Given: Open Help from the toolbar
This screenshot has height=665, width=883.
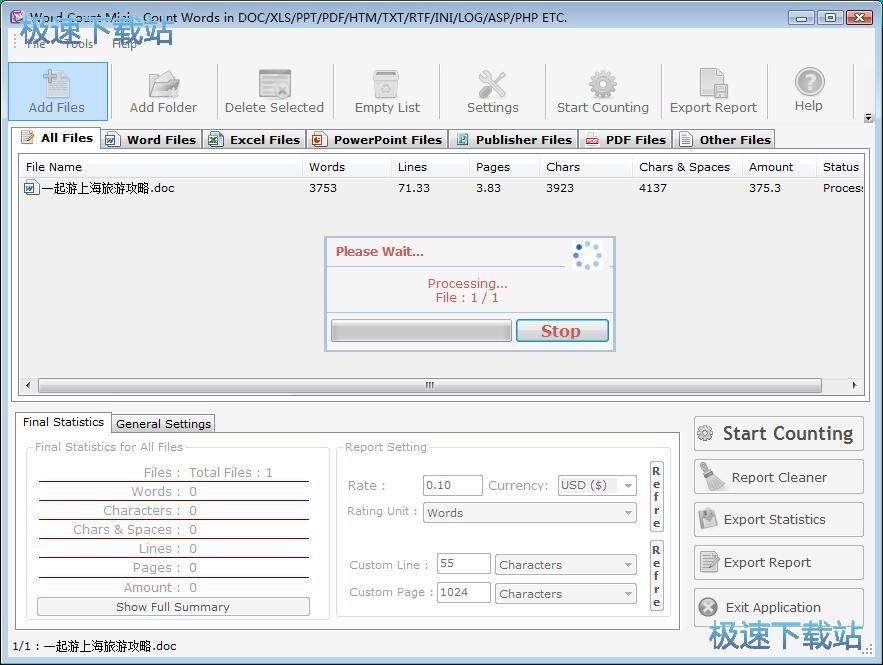Looking at the screenshot, I should pyautogui.click(x=809, y=91).
